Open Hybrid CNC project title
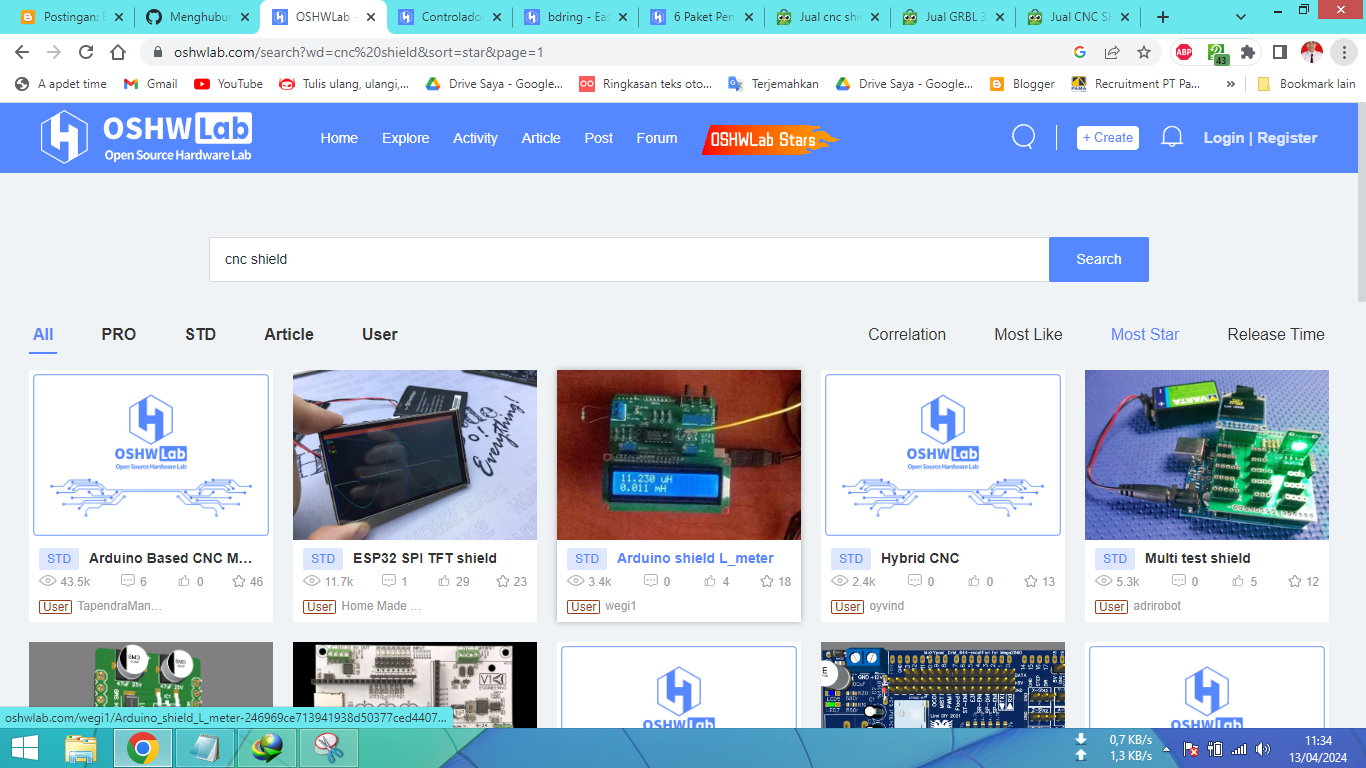Screen dimensions: 1366x768 (x=920, y=558)
